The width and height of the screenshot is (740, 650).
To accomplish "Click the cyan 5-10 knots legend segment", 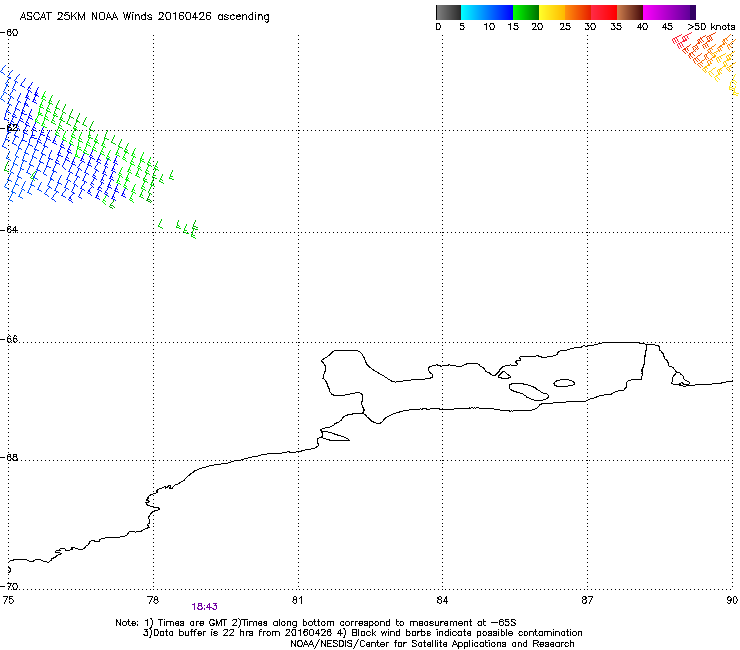I will pos(474,12).
